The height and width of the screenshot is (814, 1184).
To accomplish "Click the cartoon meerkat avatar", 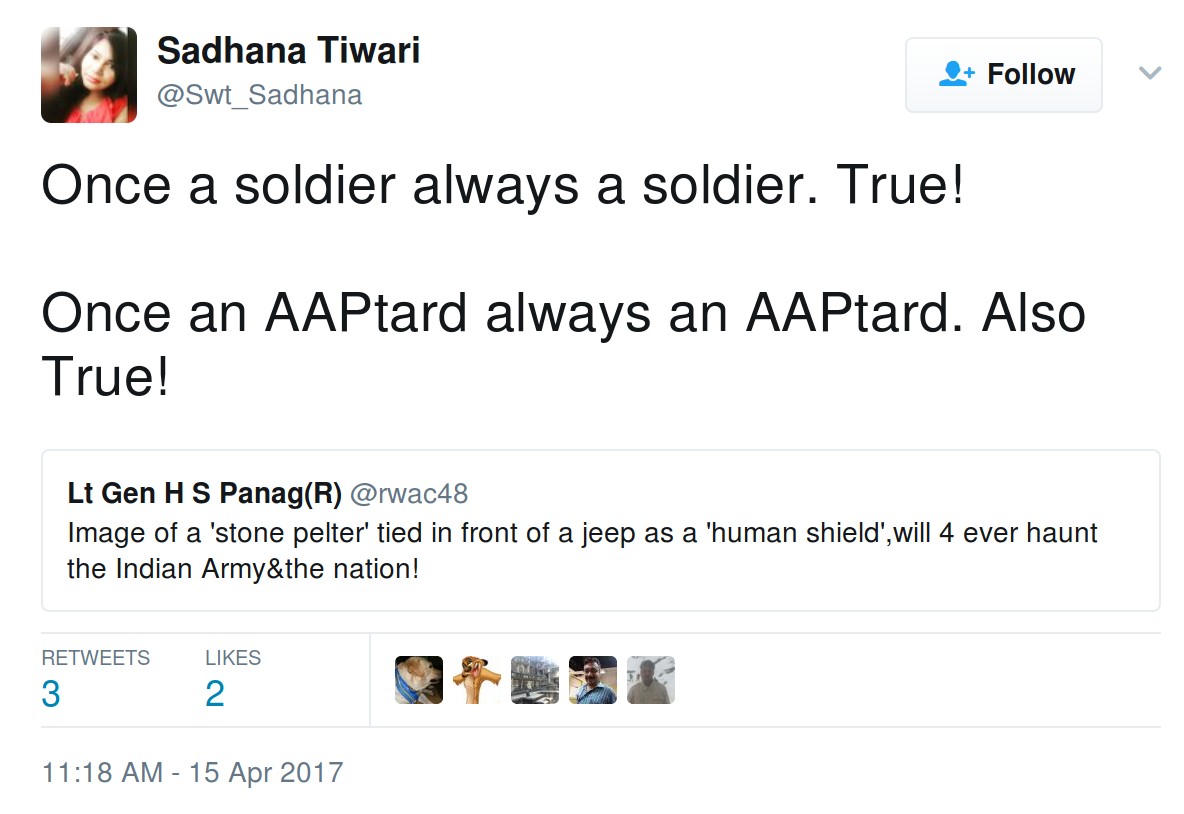I will 477,680.
